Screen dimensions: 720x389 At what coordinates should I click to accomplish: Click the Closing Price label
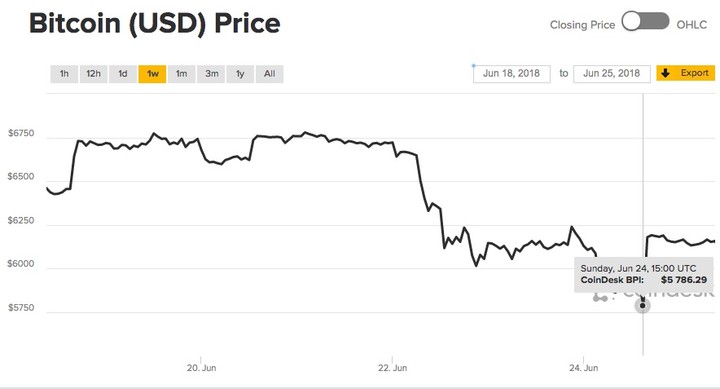582,25
